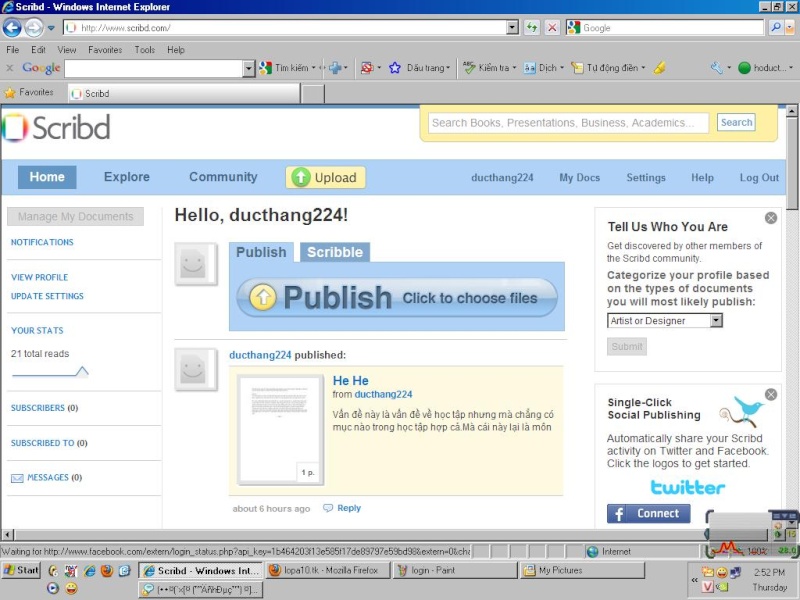Screen dimensions: 800x600
Task: Expand the hoduct account dropdown in Google toolbar
Action: (x=791, y=68)
